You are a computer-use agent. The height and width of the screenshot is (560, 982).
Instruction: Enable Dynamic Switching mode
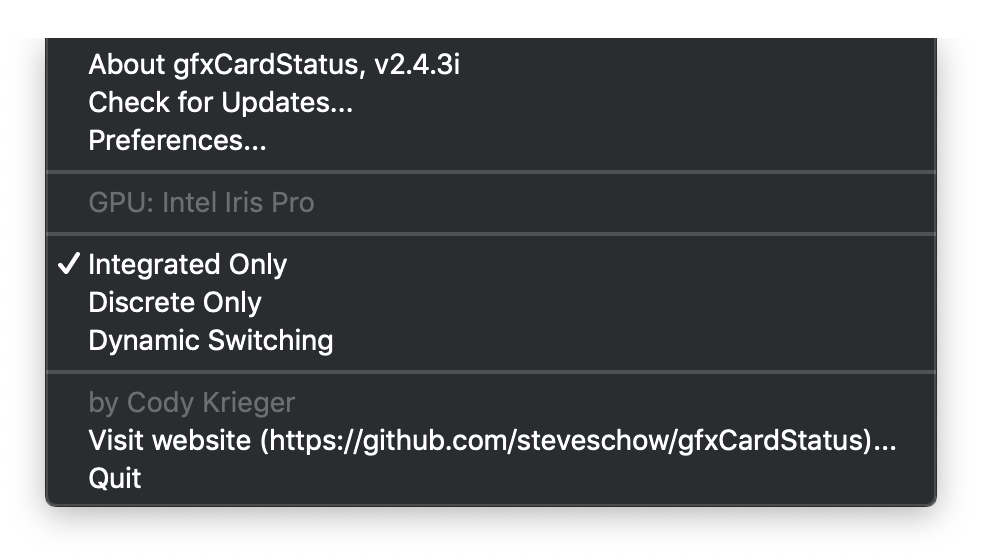click(491, 340)
